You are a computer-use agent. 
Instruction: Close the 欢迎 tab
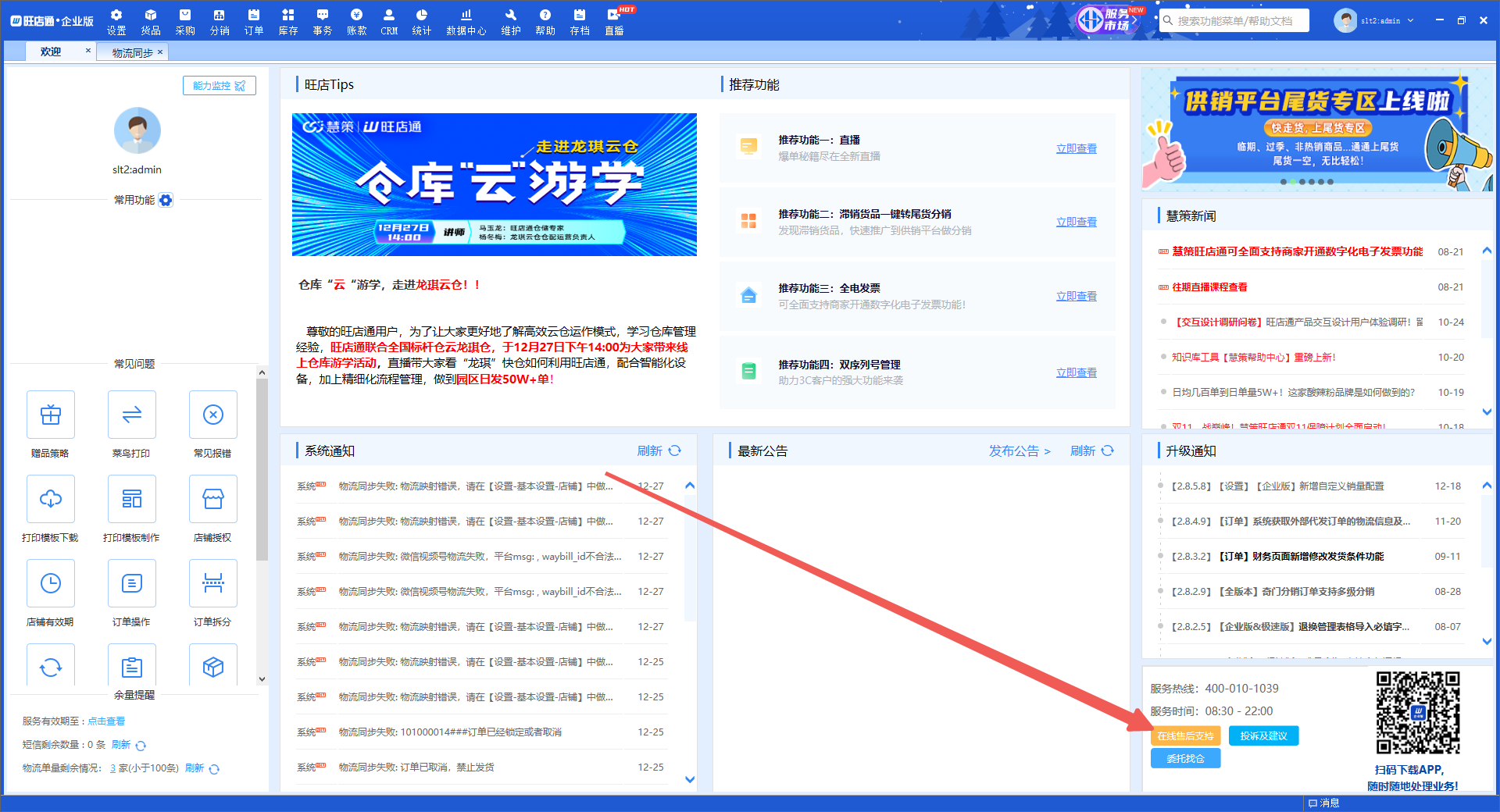click(87, 51)
